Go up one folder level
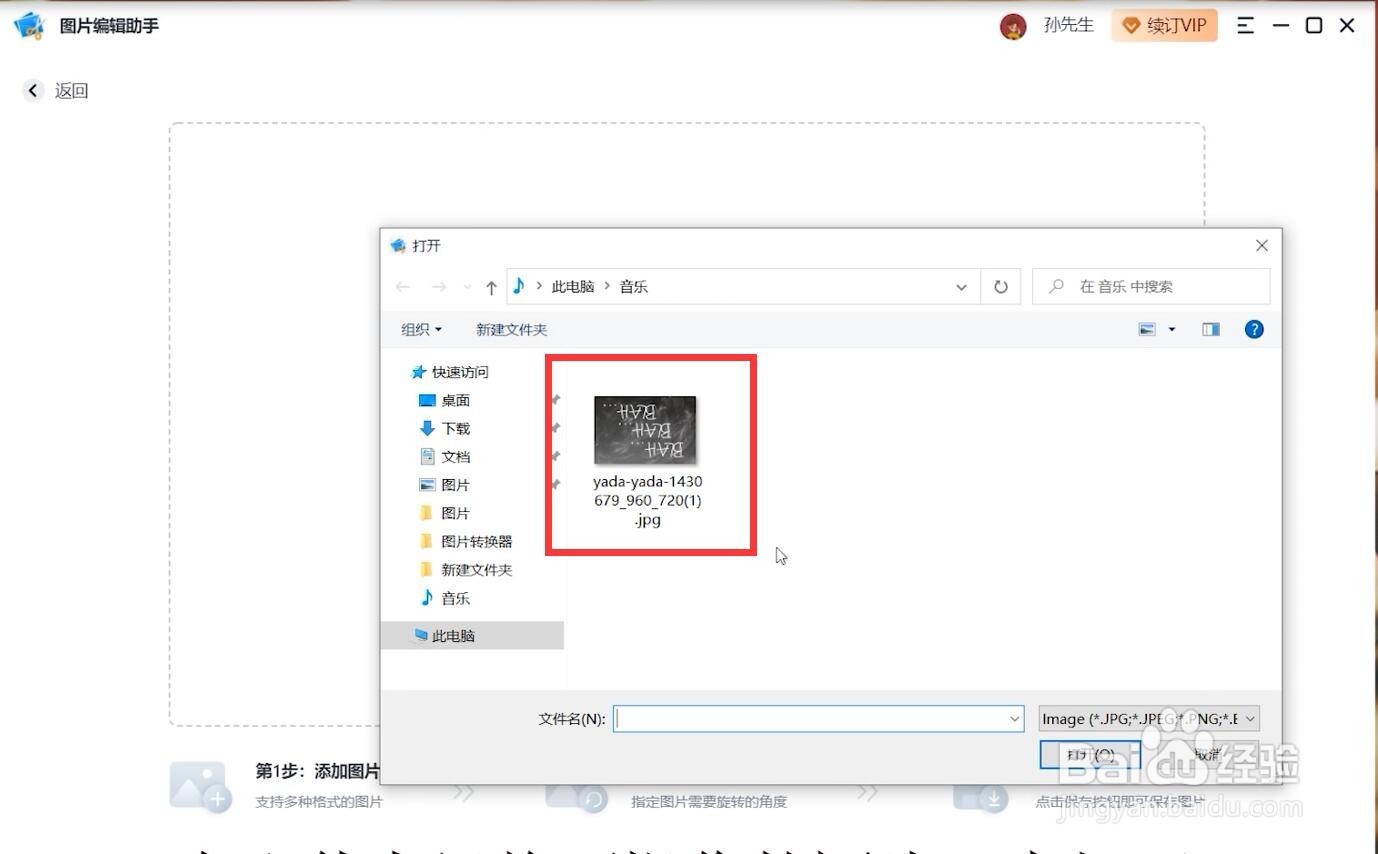This screenshot has width=1378, height=854. 491,287
